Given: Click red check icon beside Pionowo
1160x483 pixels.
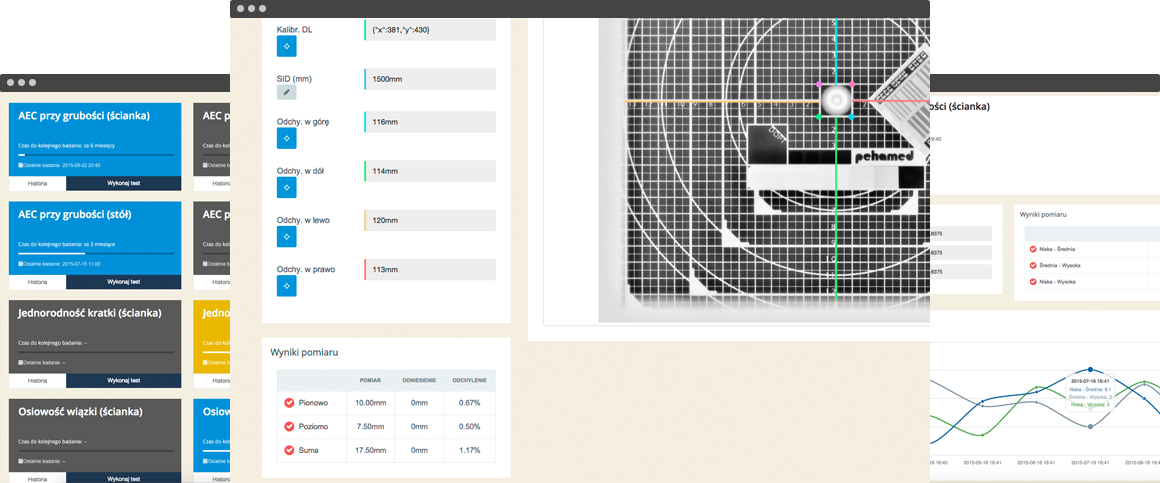Looking at the screenshot, I should tap(289, 403).
